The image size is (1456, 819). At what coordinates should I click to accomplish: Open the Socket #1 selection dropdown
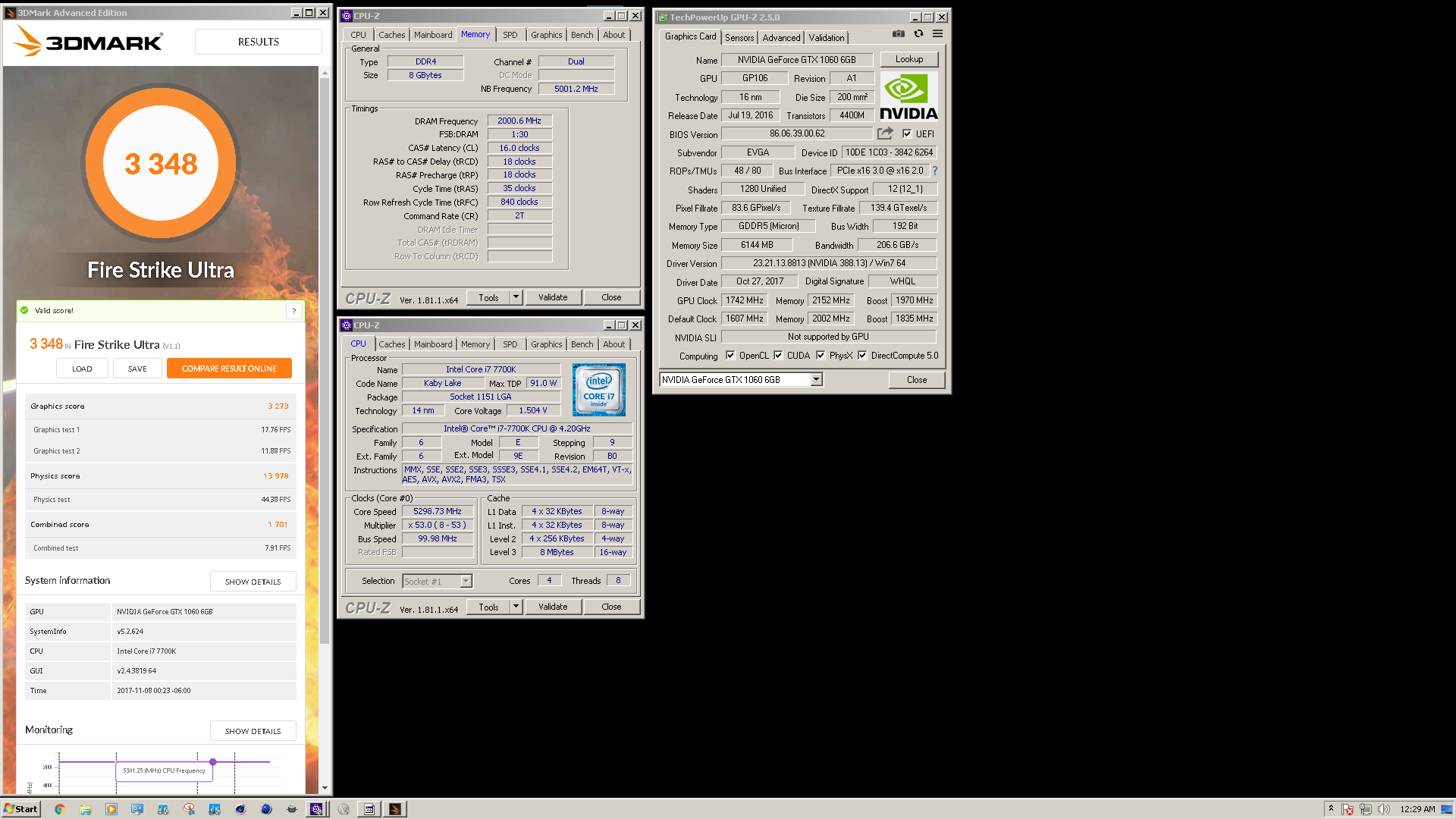[x=466, y=582]
